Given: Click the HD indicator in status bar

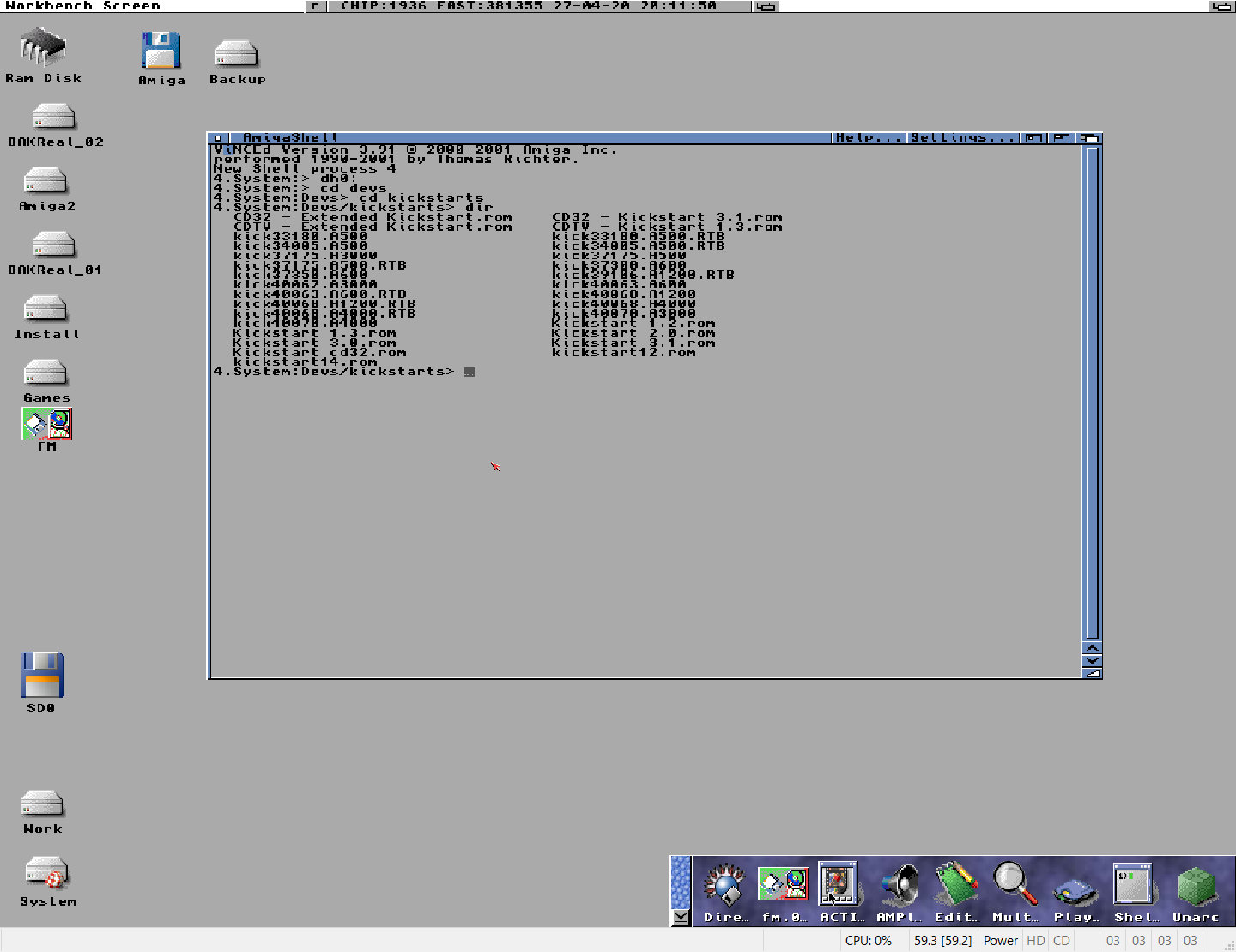Looking at the screenshot, I should 1036,941.
